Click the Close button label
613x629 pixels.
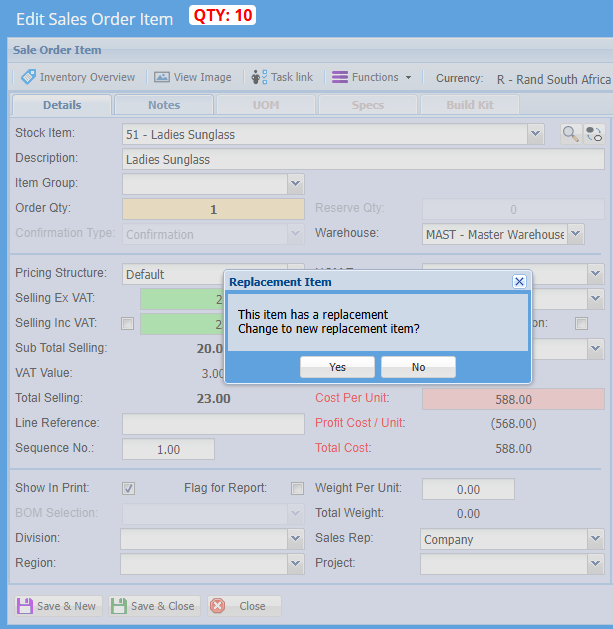[x=252, y=606]
